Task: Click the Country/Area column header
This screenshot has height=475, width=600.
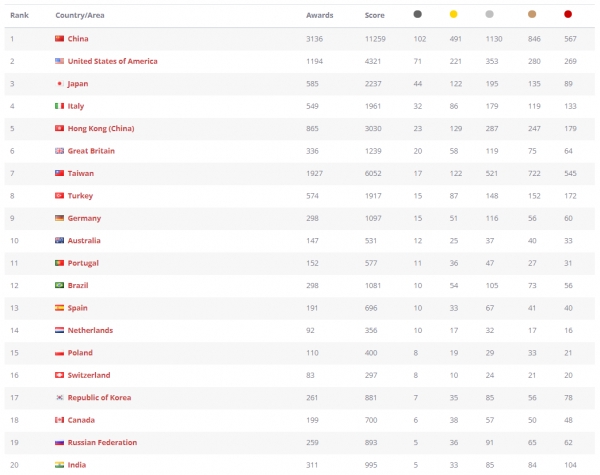Action: pos(80,15)
